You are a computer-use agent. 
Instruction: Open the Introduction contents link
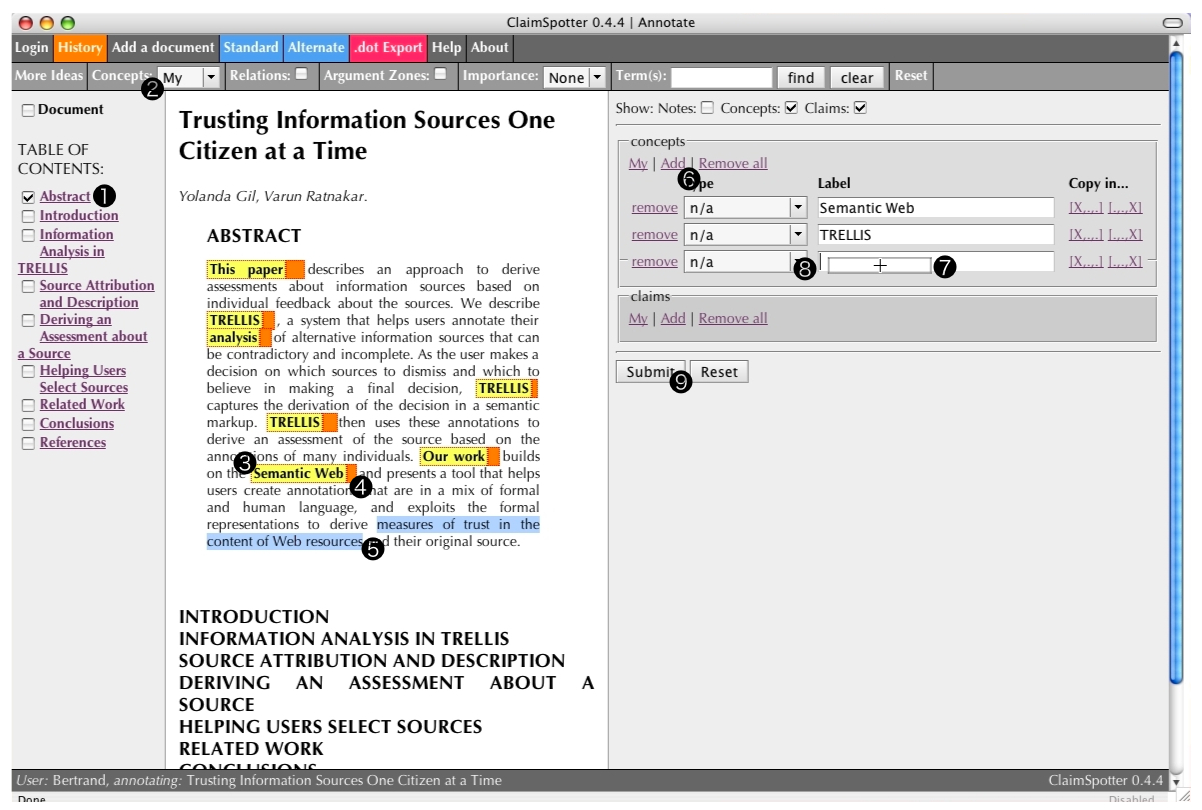tap(79, 215)
